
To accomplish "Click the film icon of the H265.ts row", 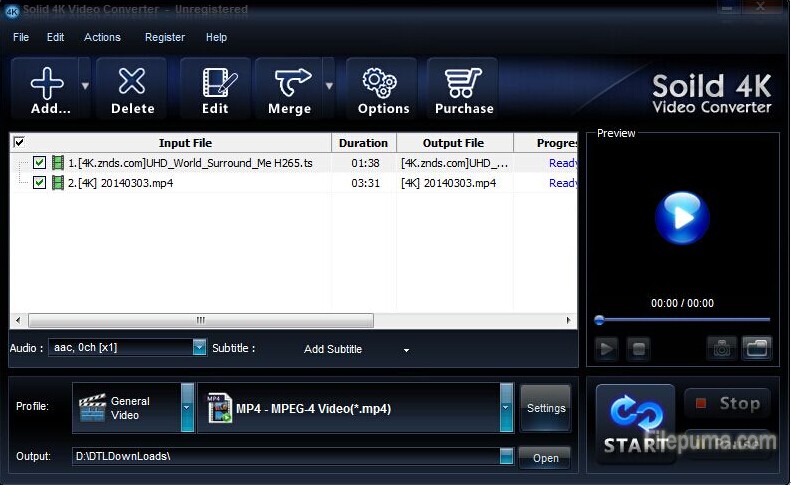I will pyautogui.click(x=58, y=163).
